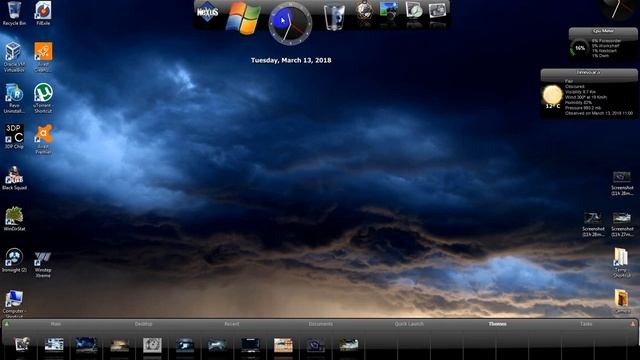The width and height of the screenshot is (640, 360).
Task: Open the glass recycle bin in the dock
Action: pyautogui.click(x=334, y=17)
